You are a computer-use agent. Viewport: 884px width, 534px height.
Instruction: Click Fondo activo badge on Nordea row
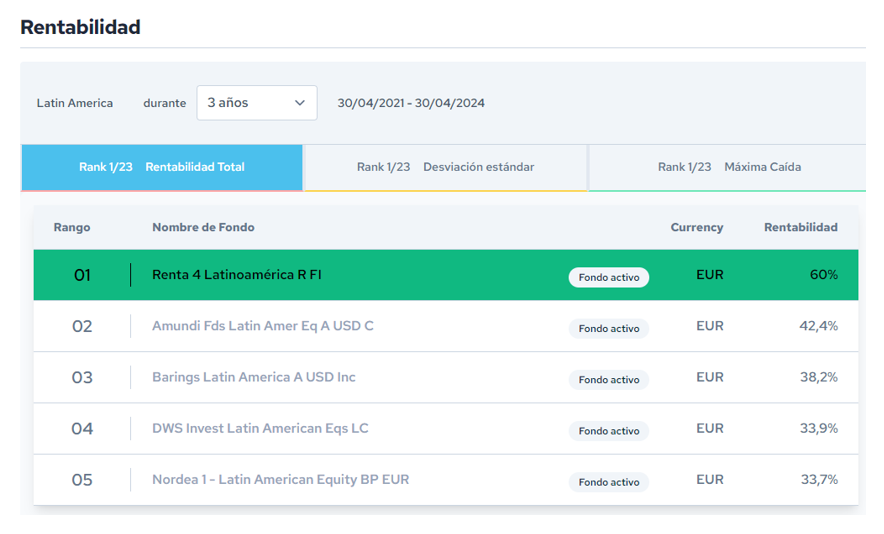[609, 483]
